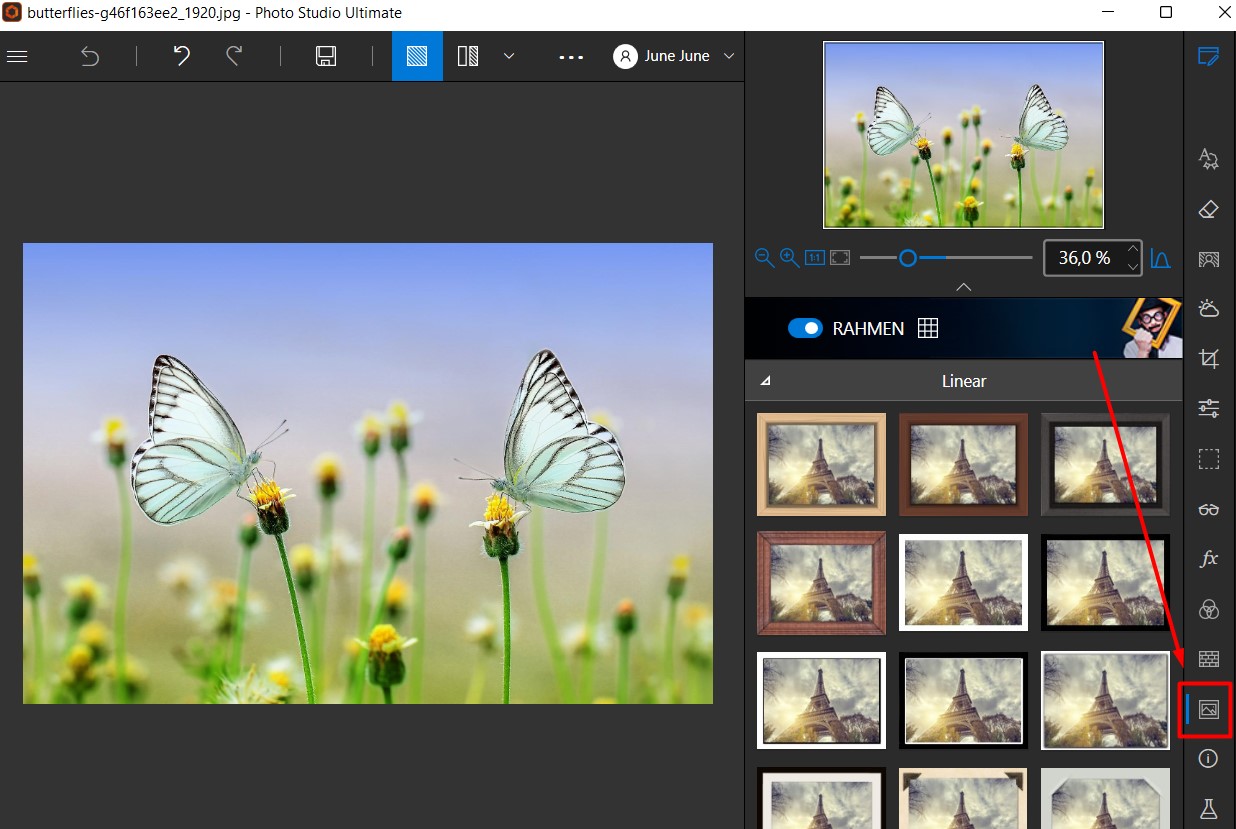The width and height of the screenshot is (1236, 829).
Task: Select the Crop tool
Action: (1209, 358)
